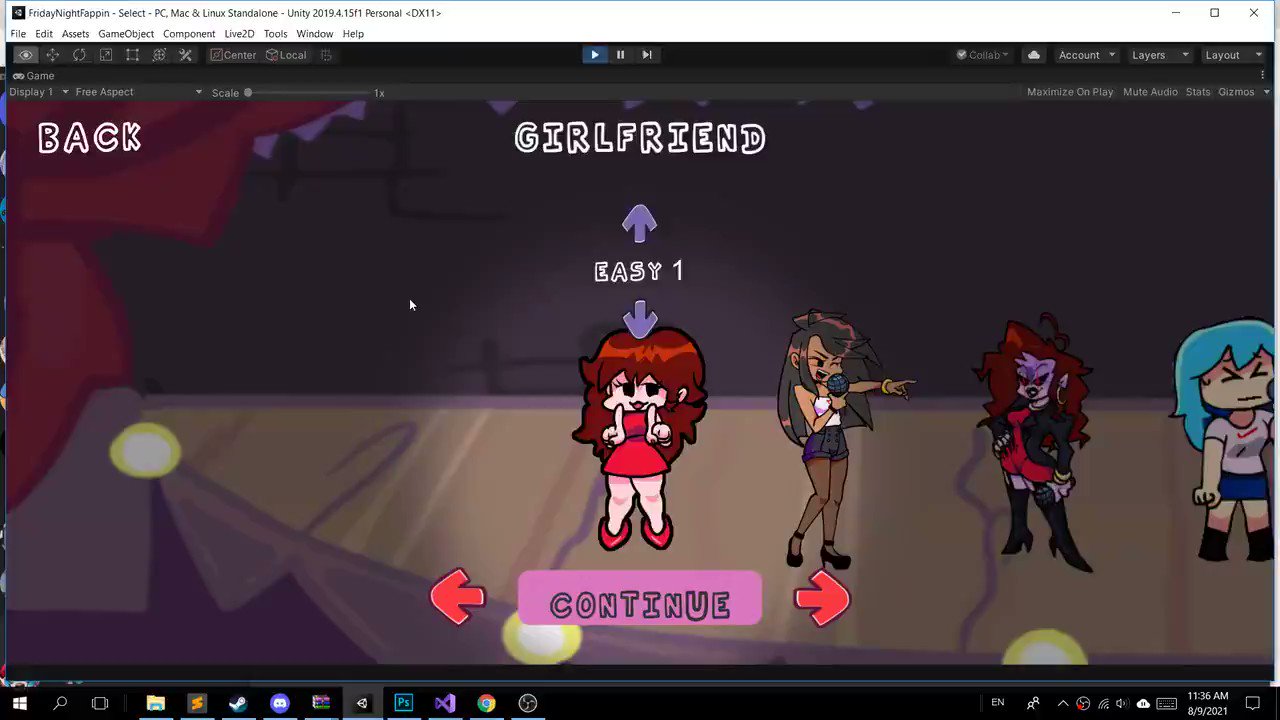Open the Help menu
1280x720 pixels.
(353, 34)
